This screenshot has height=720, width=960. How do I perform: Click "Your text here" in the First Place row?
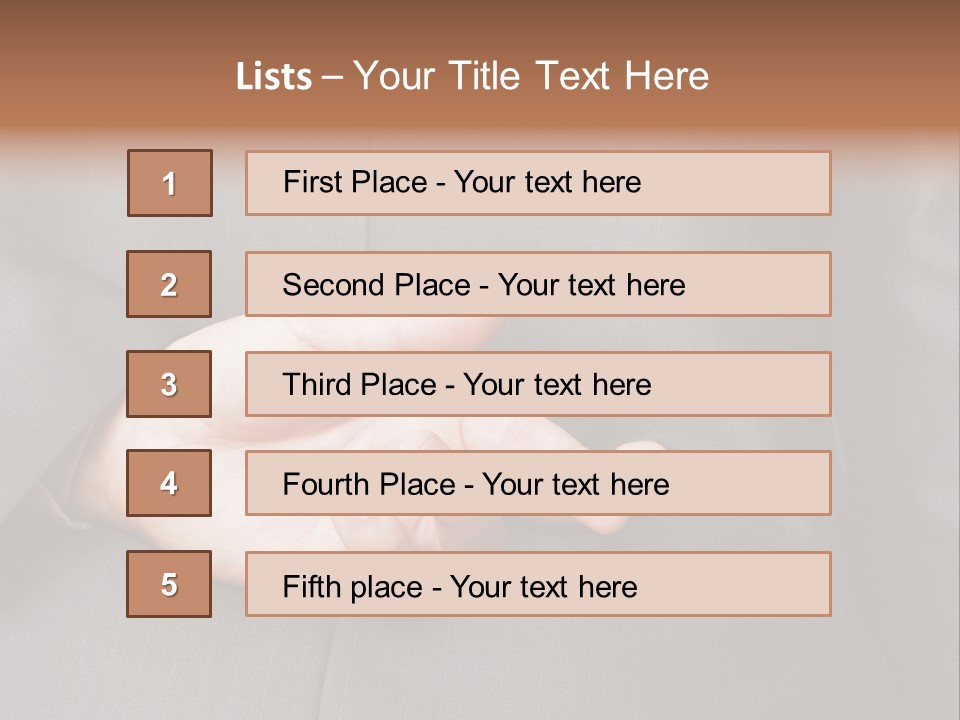(x=547, y=182)
